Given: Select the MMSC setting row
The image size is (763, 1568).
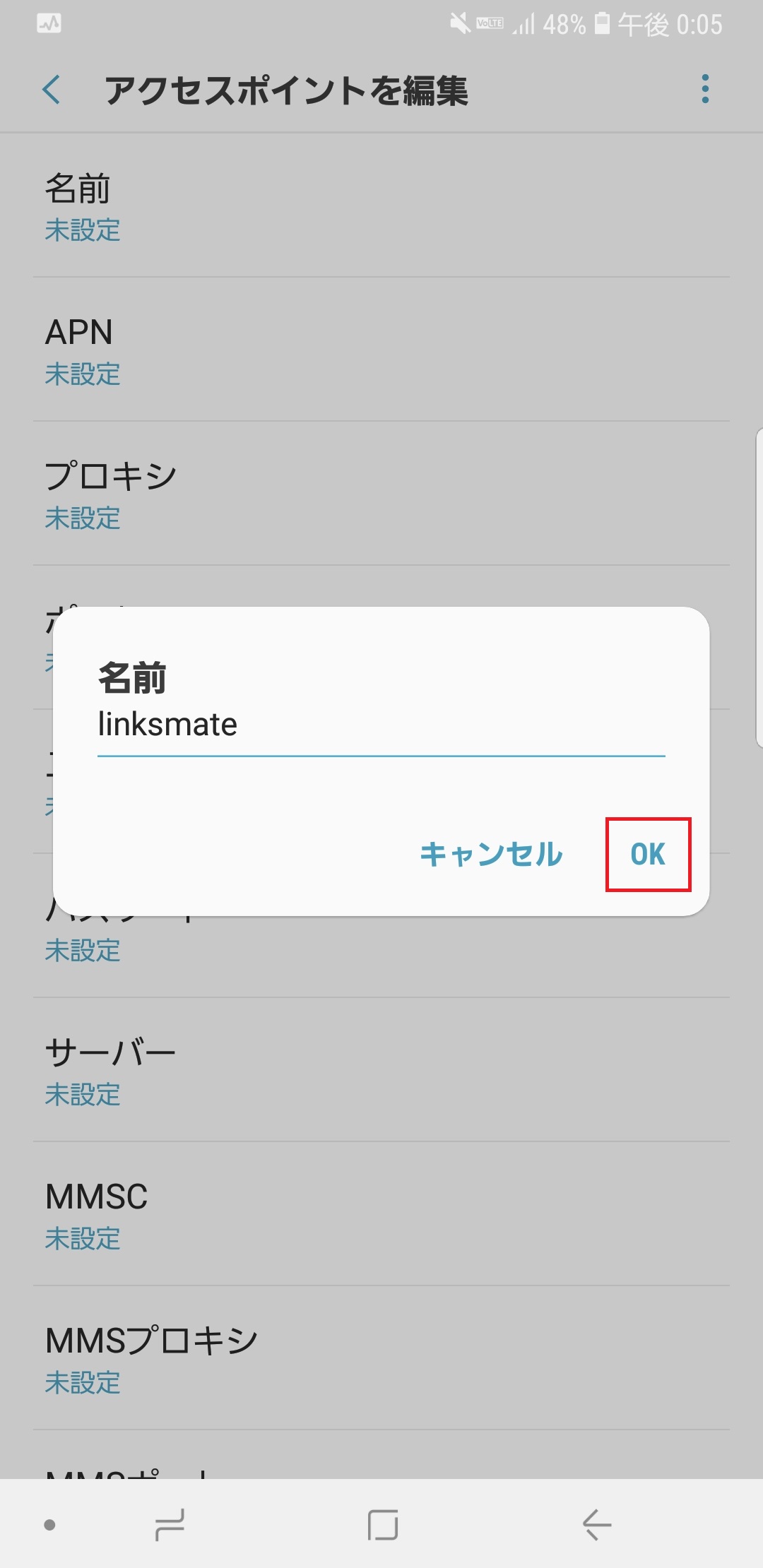Looking at the screenshot, I should coord(381,1215).
